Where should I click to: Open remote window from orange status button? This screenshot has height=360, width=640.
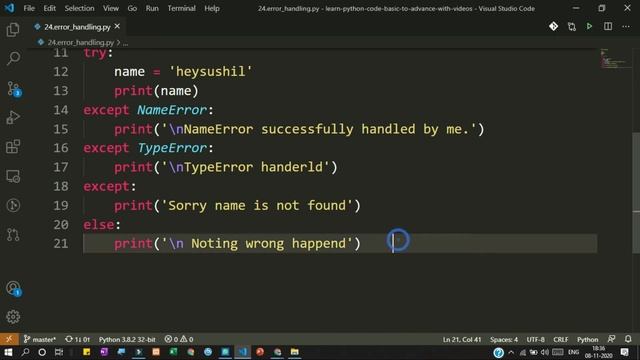point(9,339)
